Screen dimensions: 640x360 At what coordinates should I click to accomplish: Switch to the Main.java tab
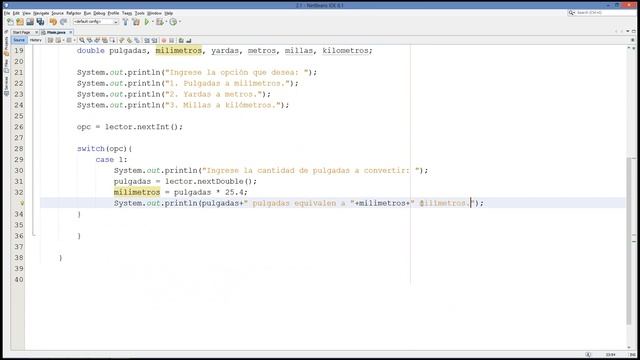(56, 32)
